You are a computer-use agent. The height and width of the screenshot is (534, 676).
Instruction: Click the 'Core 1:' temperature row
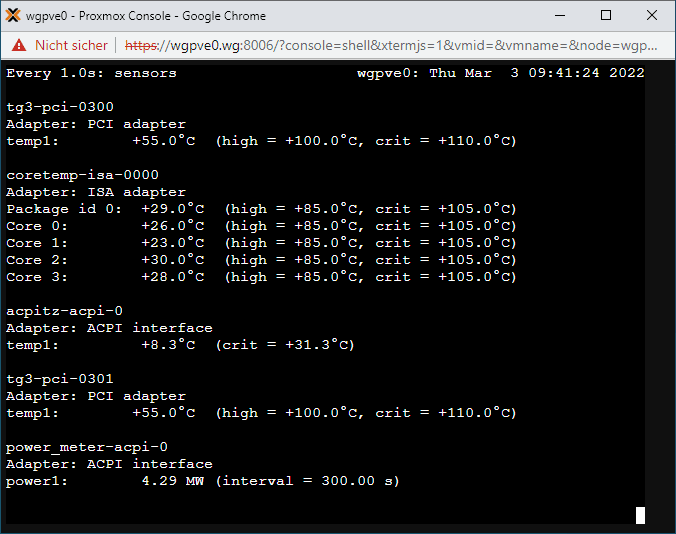point(261,243)
